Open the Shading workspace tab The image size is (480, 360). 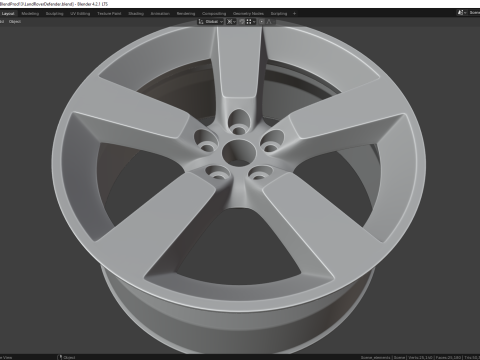pos(136,14)
